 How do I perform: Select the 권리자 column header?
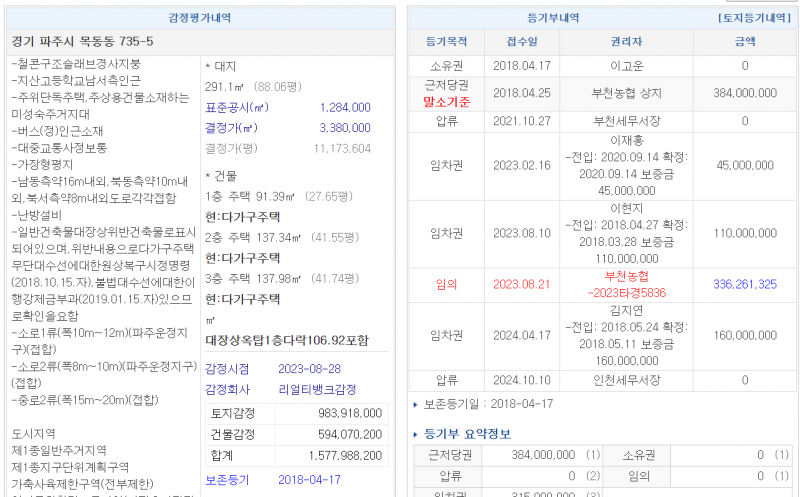pyautogui.click(x=626, y=42)
